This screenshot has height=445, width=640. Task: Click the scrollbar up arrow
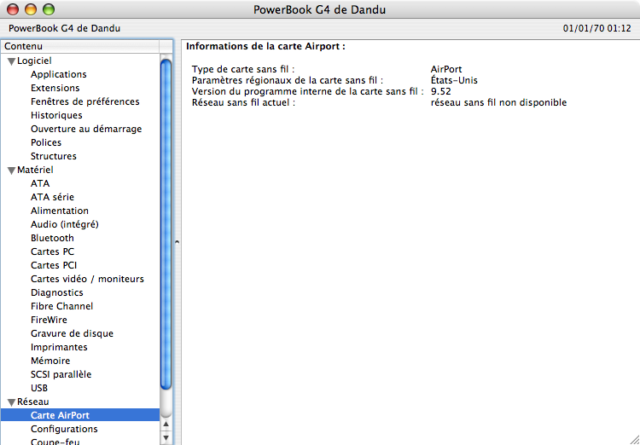(166, 425)
